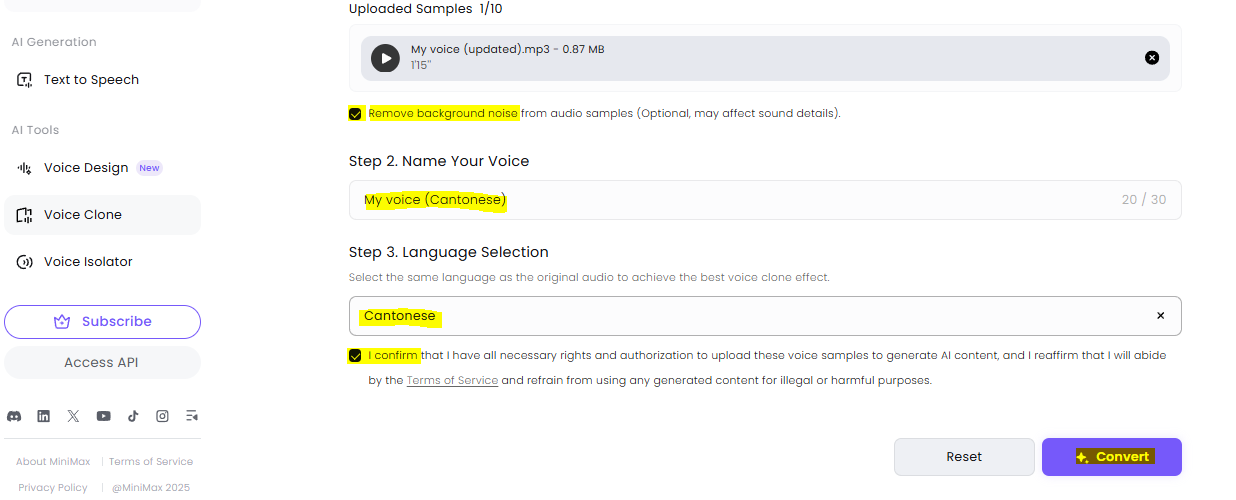This screenshot has height=500, width=1236.
Task: Remove the uploaded My voice (updated).mp3 sample
Action: coord(1152,58)
